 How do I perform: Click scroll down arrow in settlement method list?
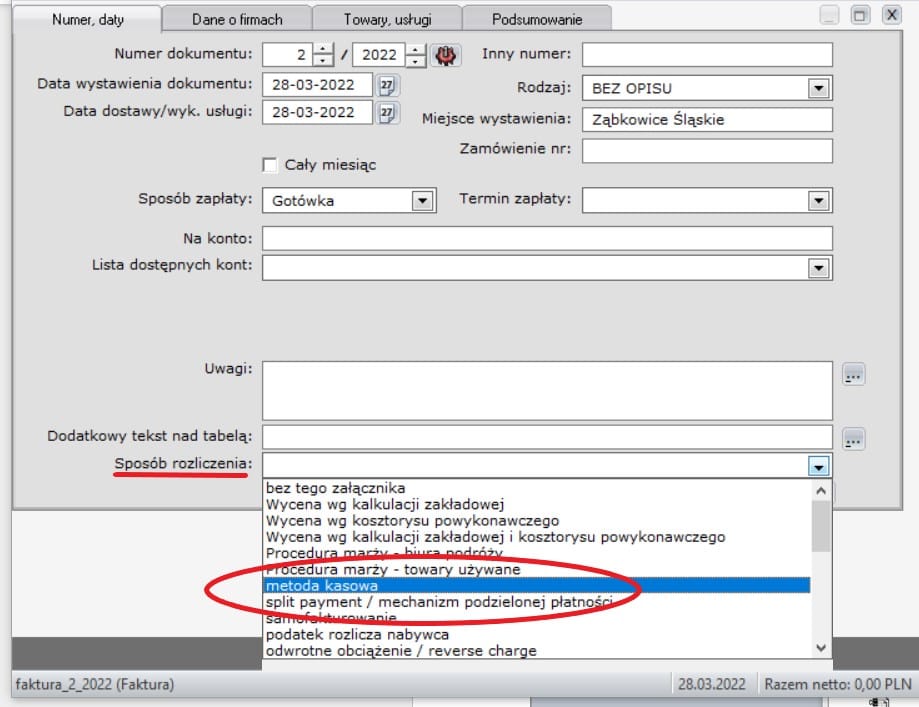[x=821, y=648]
